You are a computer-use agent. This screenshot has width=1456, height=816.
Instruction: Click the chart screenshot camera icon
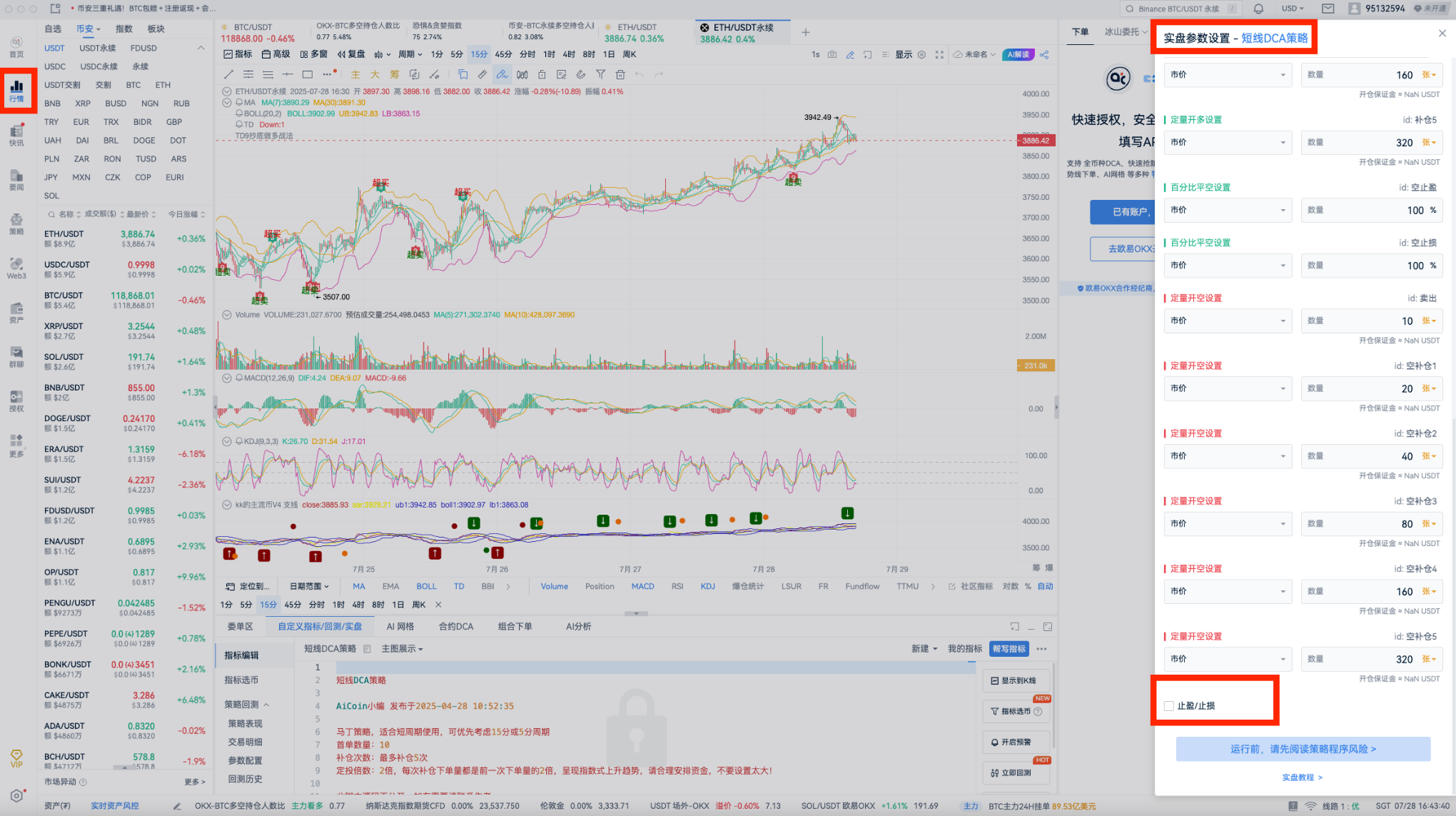click(x=832, y=54)
